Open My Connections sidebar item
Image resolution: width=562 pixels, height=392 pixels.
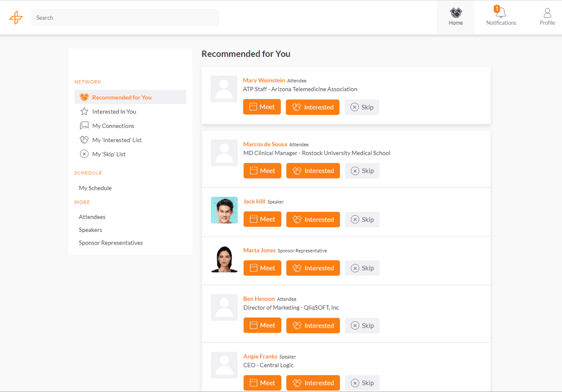107,126
